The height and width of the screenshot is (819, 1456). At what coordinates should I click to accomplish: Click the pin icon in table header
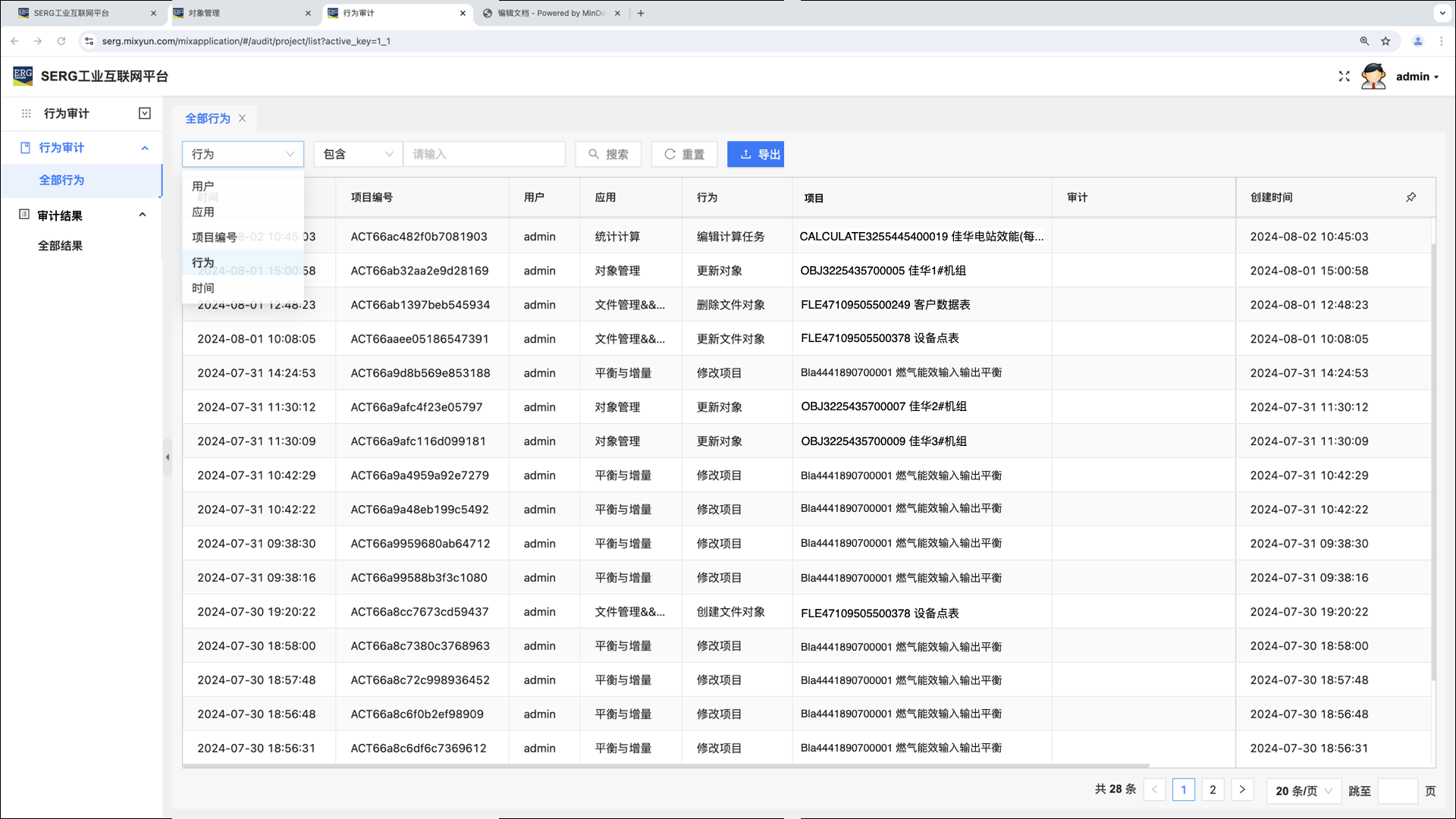[x=1410, y=197]
